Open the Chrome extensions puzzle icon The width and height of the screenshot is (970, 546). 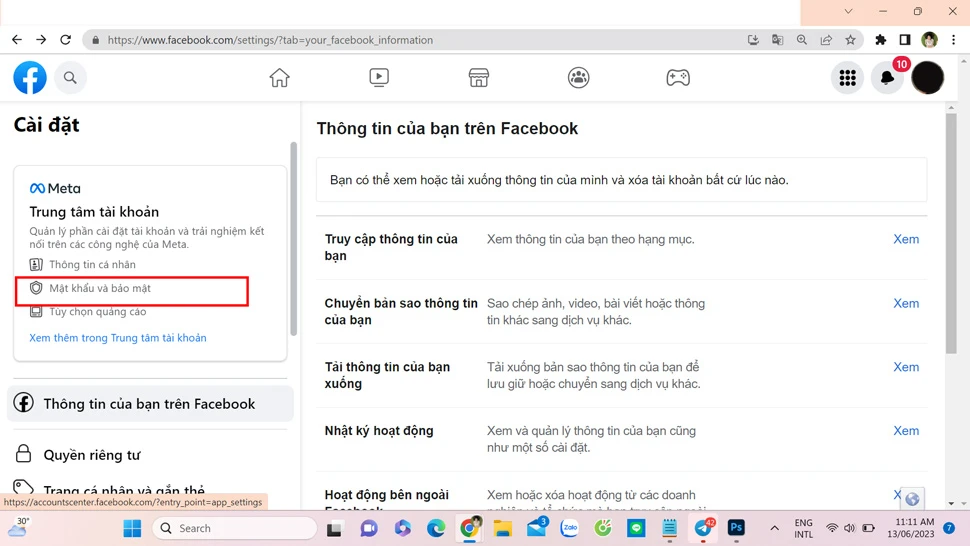(x=880, y=40)
